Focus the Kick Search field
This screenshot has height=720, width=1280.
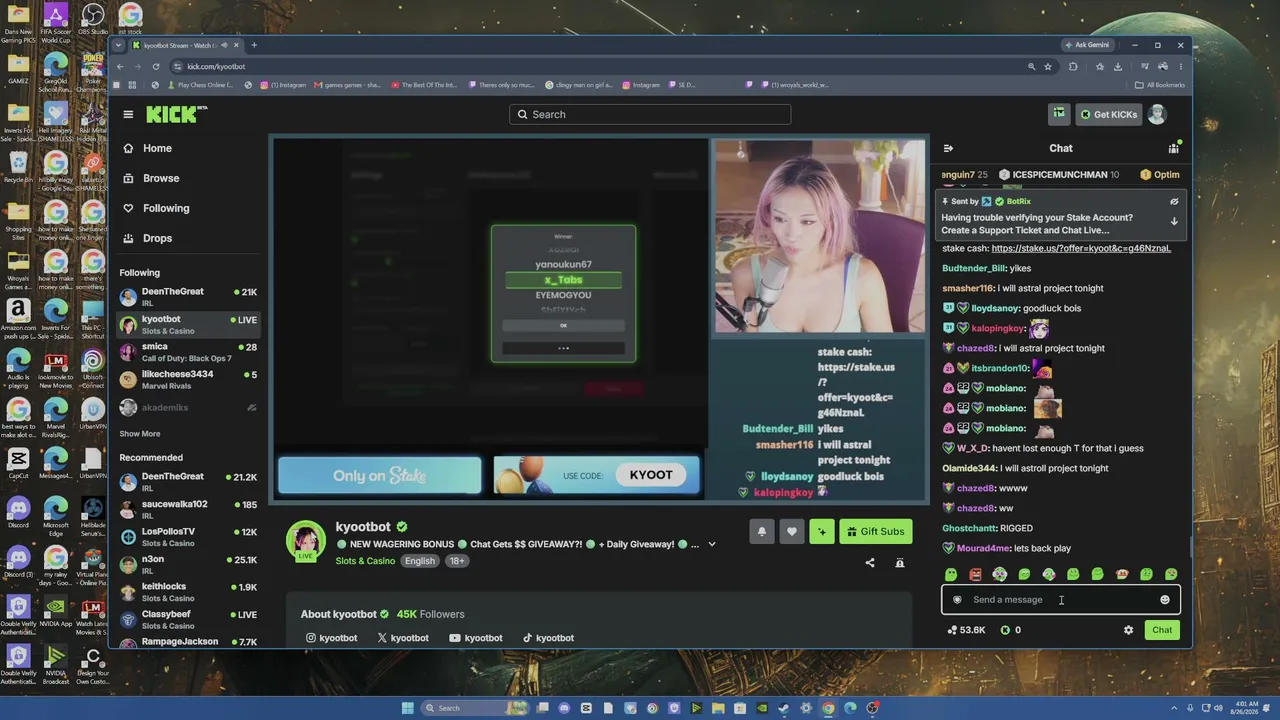pyautogui.click(x=650, y=114)
